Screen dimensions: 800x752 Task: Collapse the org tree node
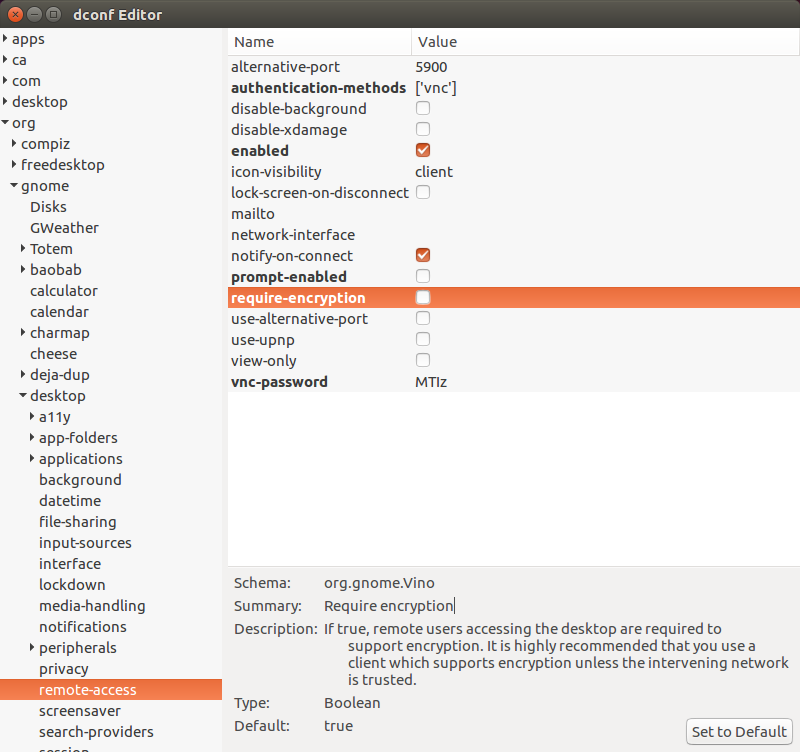tap(5, 122)
